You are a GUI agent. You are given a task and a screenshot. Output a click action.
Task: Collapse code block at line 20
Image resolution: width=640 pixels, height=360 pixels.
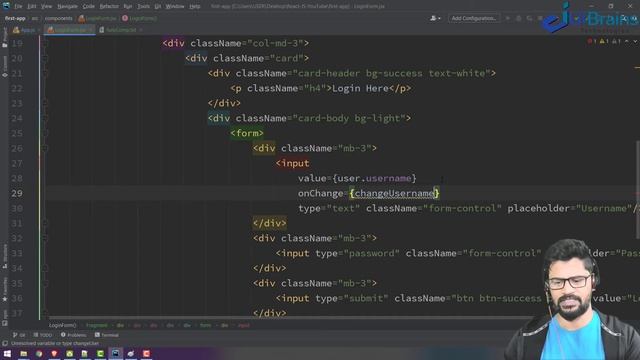pos(45,58)
